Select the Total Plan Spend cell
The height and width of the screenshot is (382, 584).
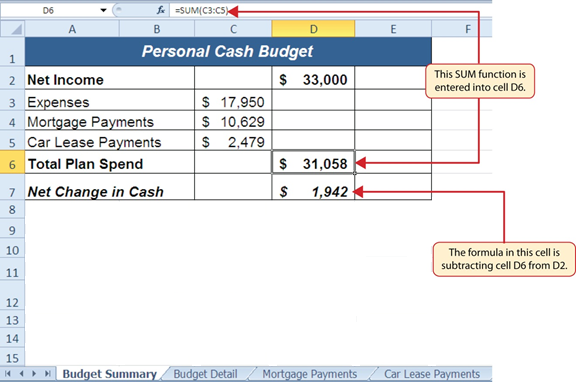[110, 163]
